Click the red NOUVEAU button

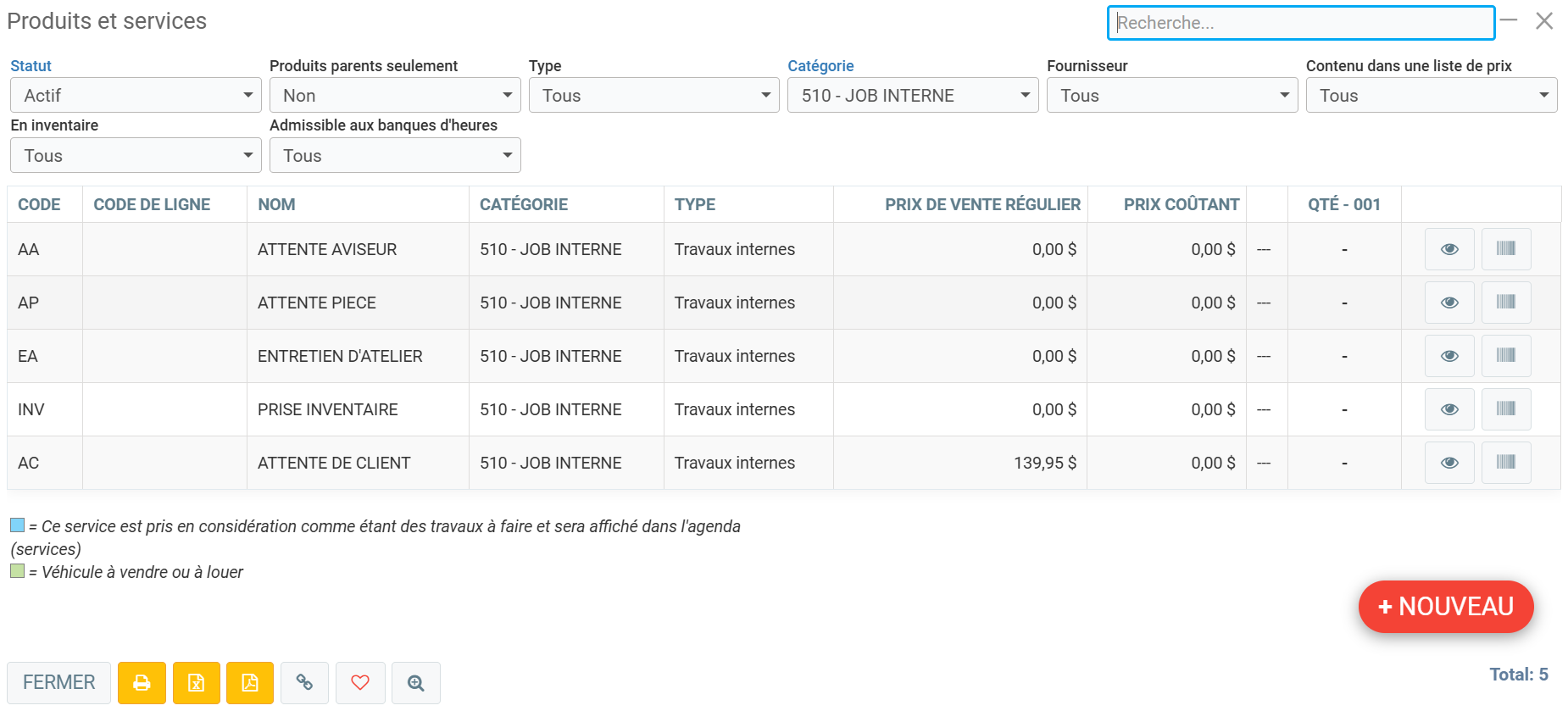(x=1446, y=607)
